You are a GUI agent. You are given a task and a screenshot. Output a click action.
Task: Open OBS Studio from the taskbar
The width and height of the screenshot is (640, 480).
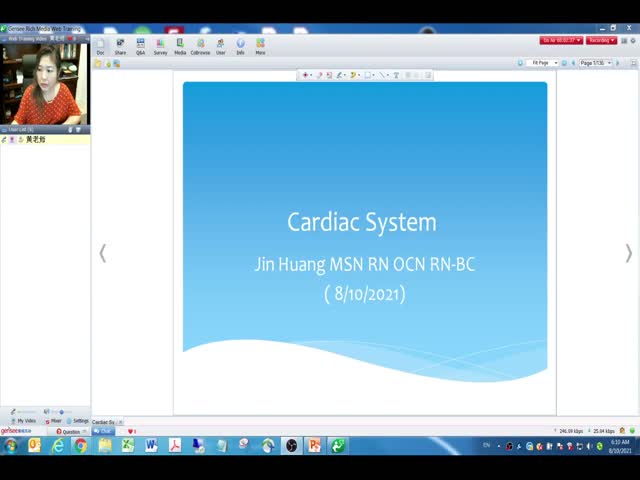click(291, 446)
